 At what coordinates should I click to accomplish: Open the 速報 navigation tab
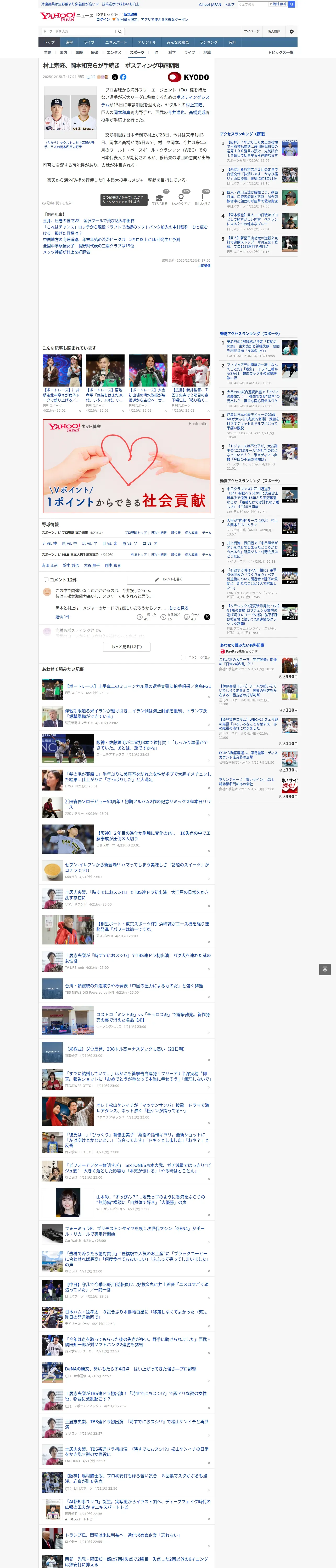[69, 43]
